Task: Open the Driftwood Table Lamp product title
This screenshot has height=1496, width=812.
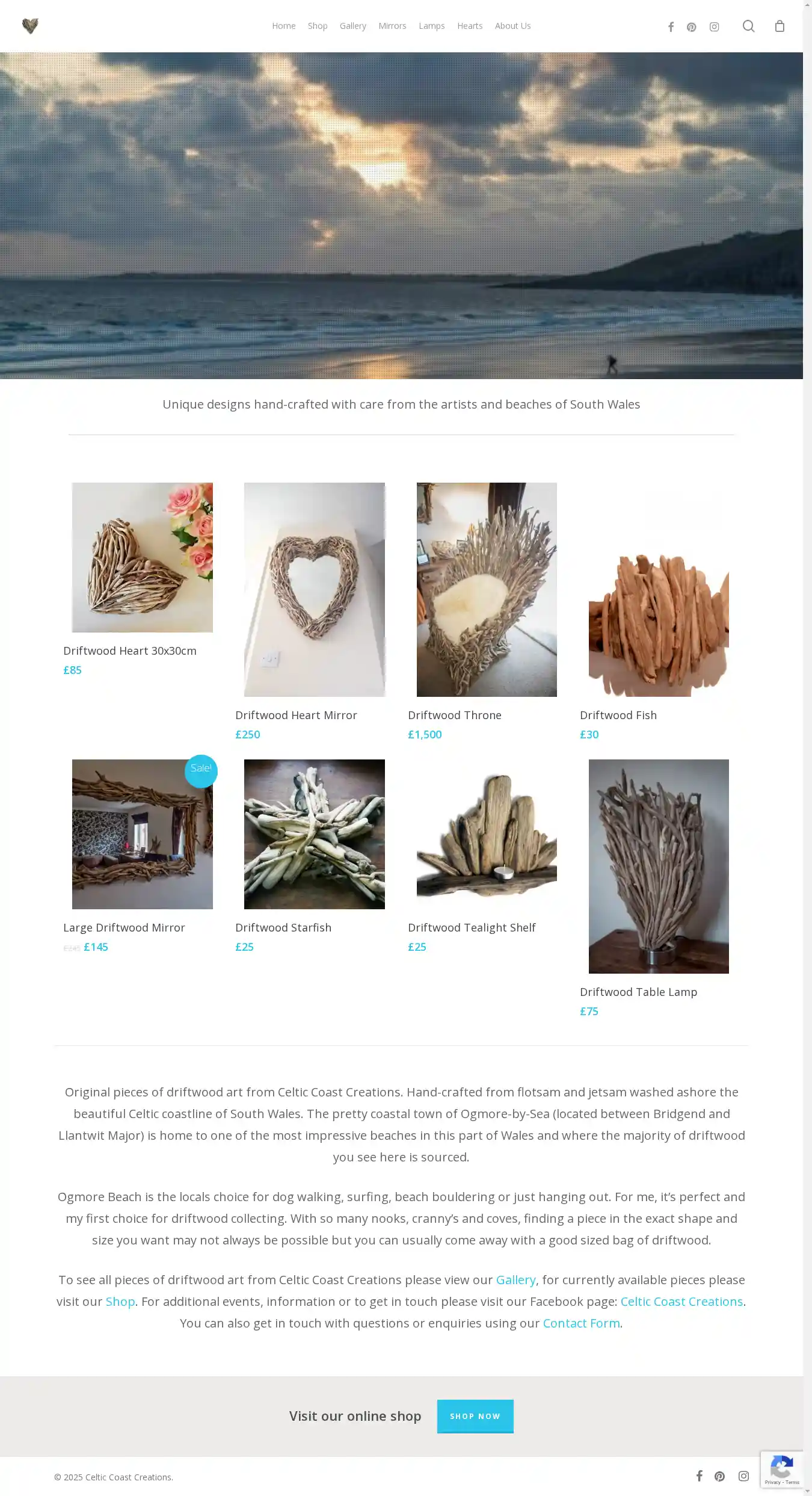Action: (638, 992)
